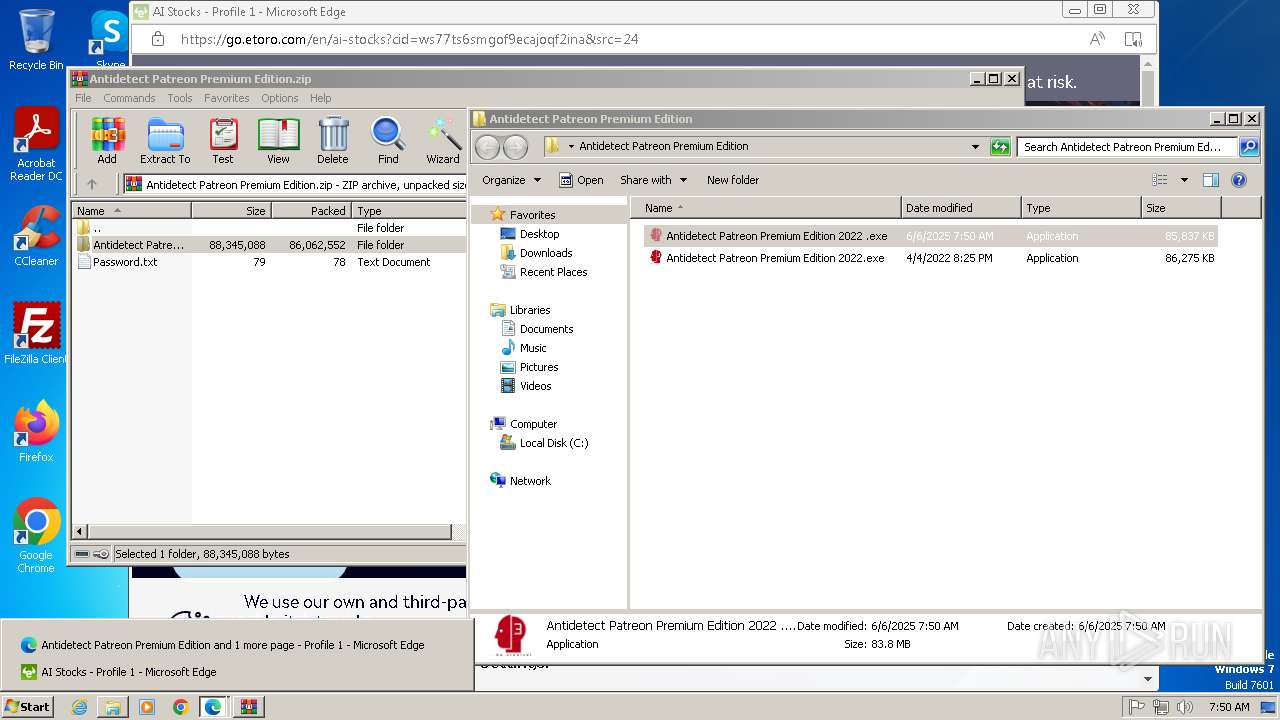This screenshot has width=1280, height=720.
Task: Click the Test archive icon
Action: pos(223,141)
